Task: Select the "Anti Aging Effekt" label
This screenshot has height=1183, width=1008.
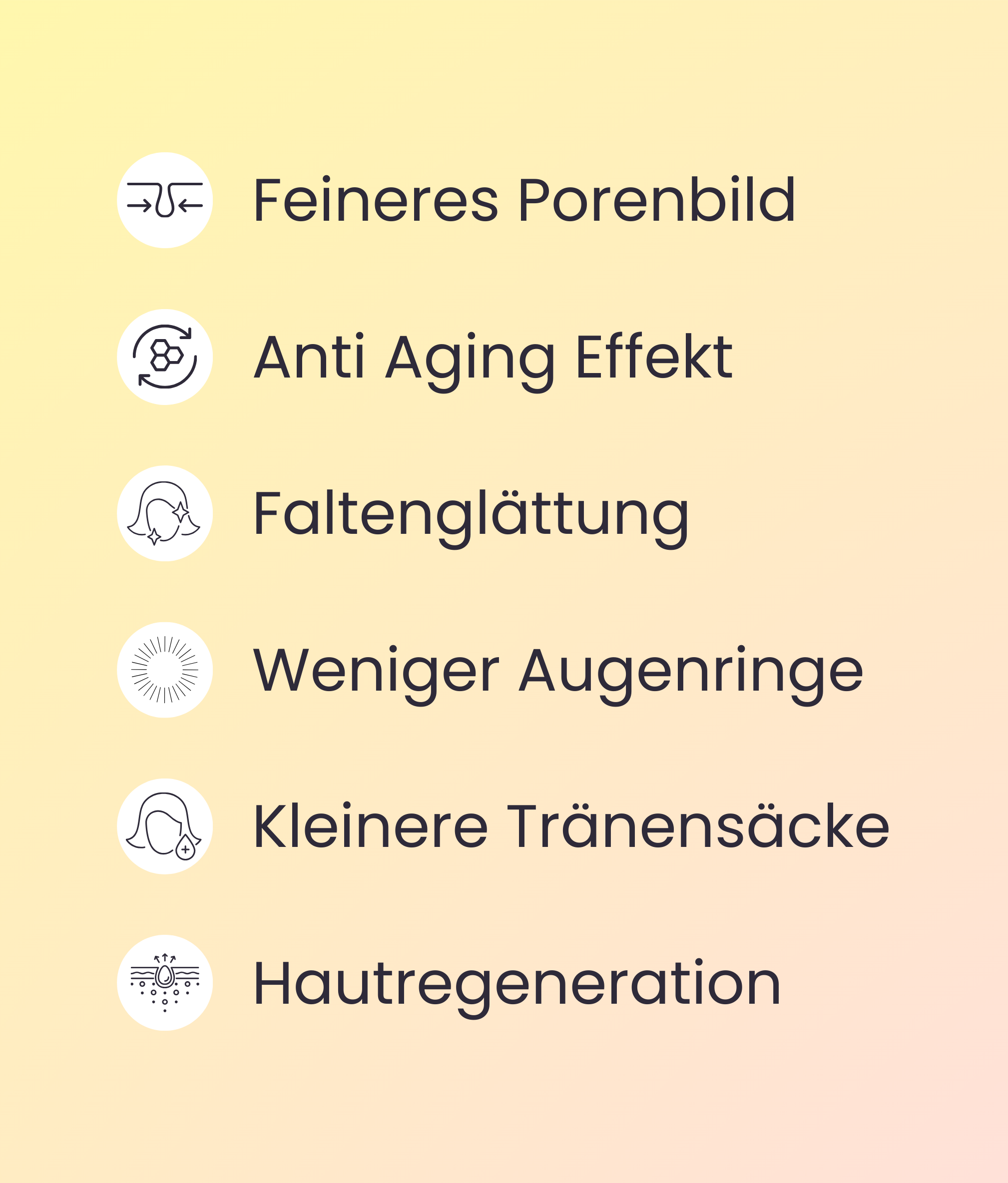Action: (493, 358)
